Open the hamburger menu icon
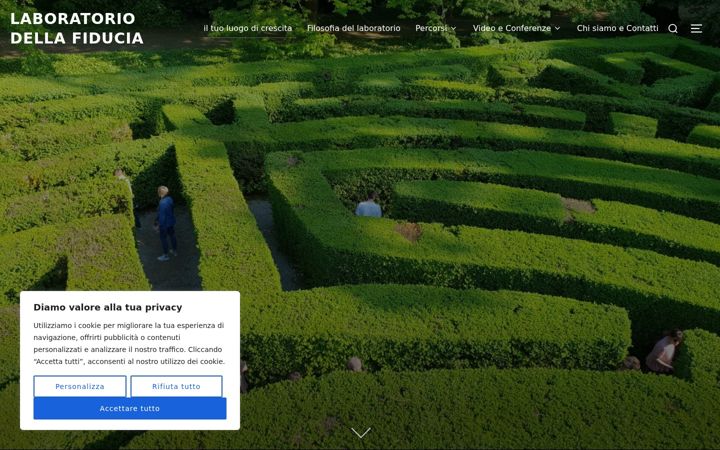 pyautogui.click(x=696, y=28)
